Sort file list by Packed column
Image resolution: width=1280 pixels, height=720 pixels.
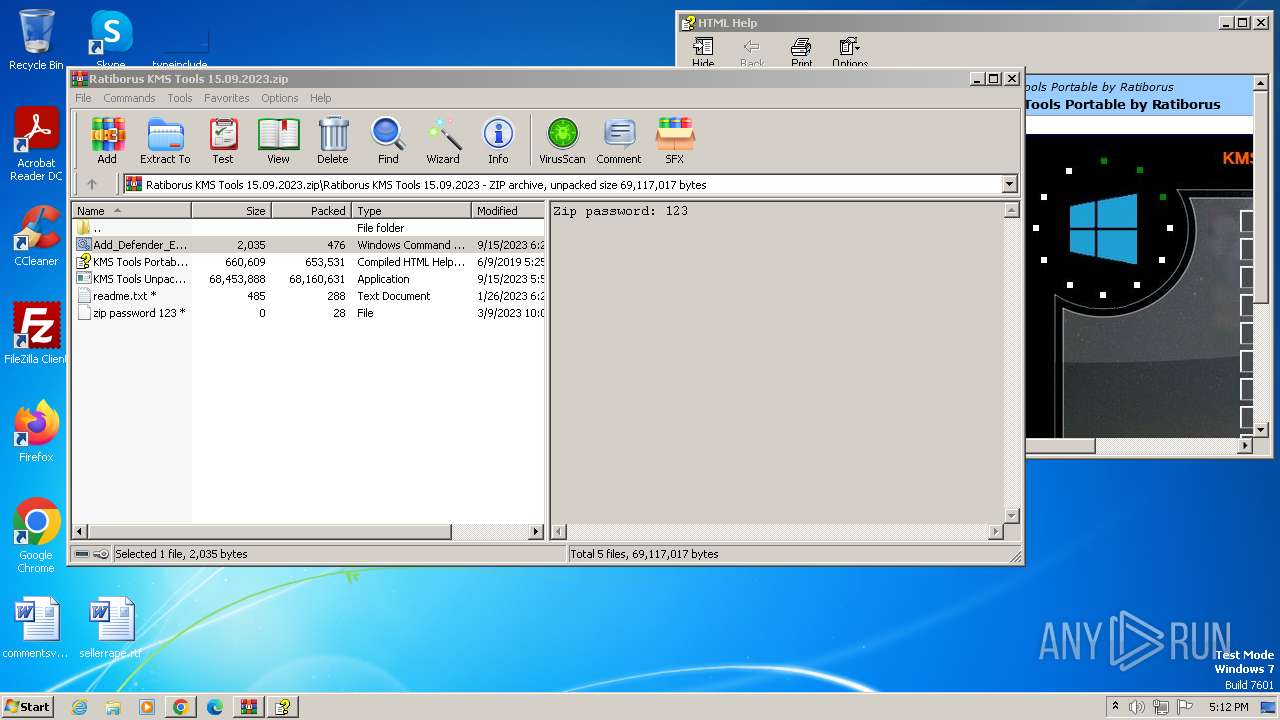pos(311,211)
